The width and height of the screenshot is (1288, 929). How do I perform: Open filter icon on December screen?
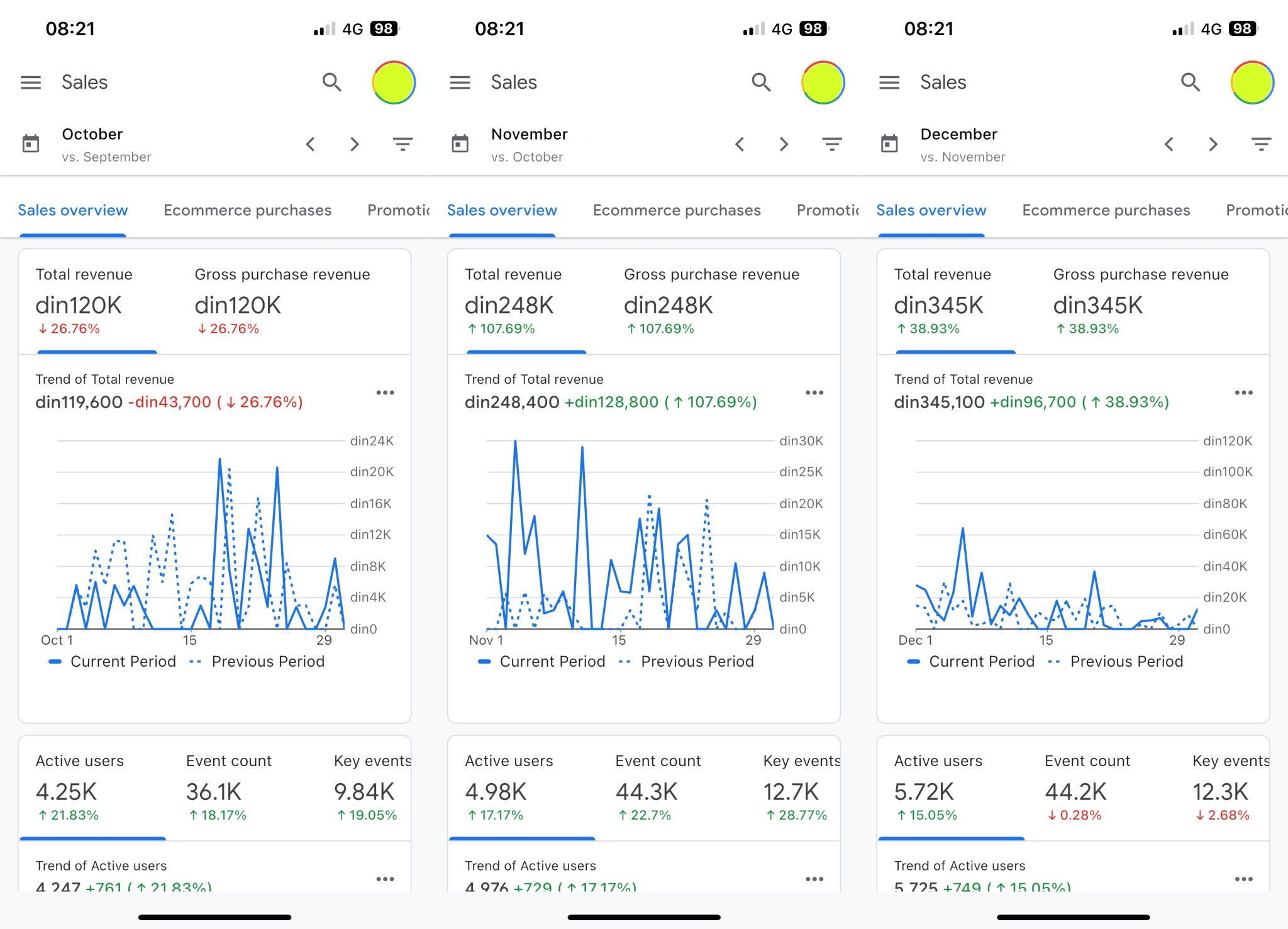[1261, 144]
